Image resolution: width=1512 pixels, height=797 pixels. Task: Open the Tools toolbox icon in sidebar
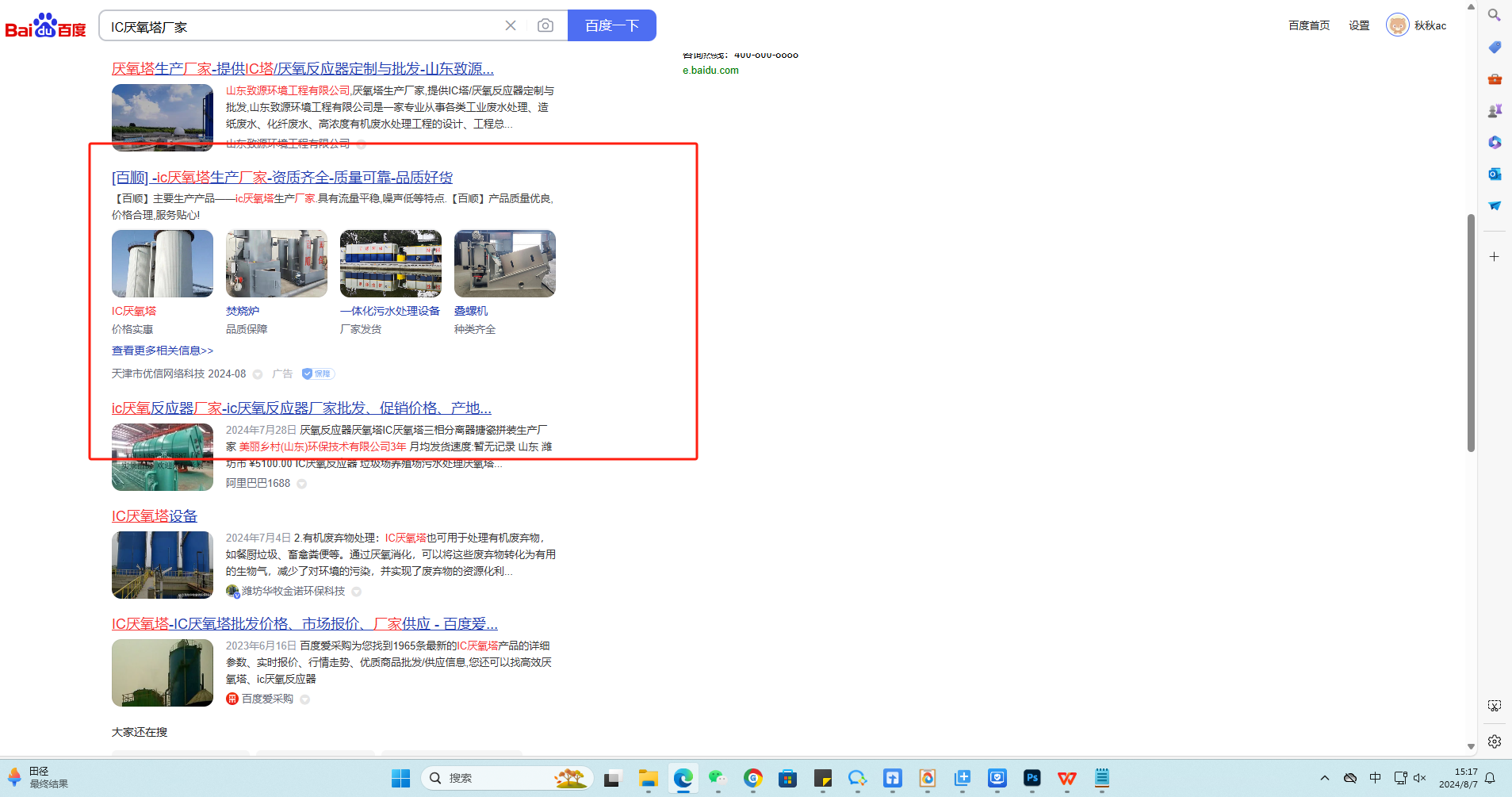click(x=1495, y=79)
